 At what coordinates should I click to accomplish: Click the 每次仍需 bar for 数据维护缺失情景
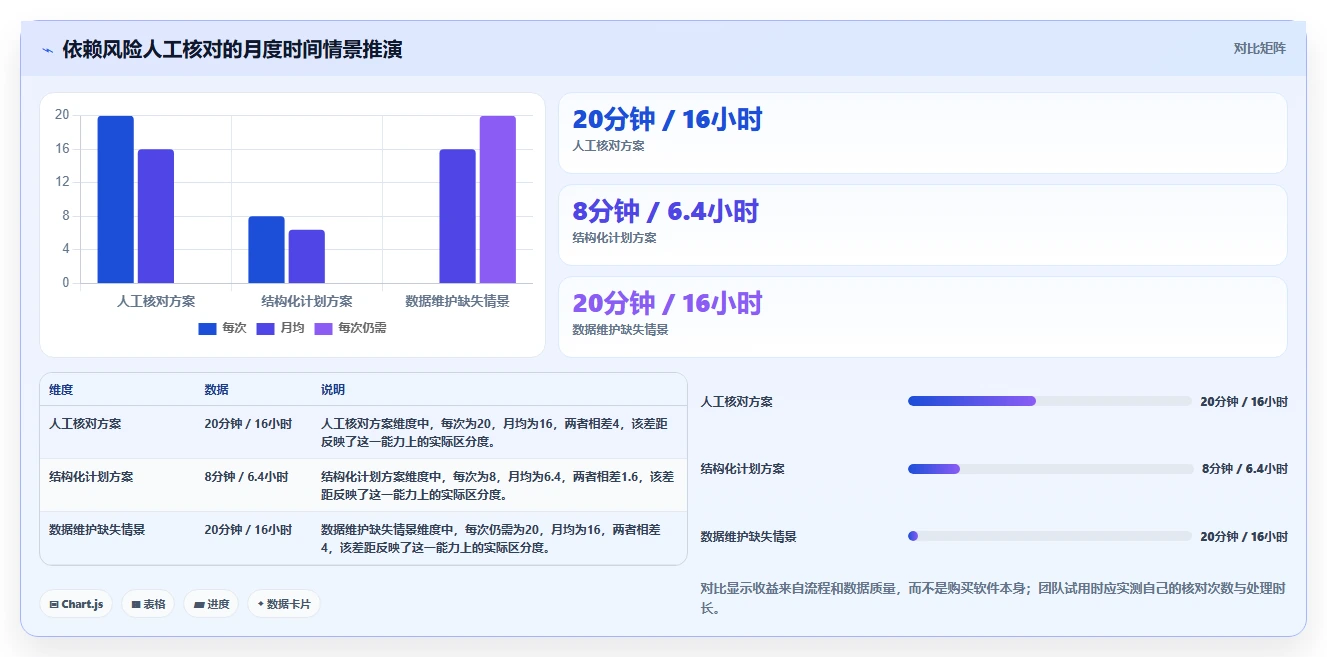coord(498,199)
